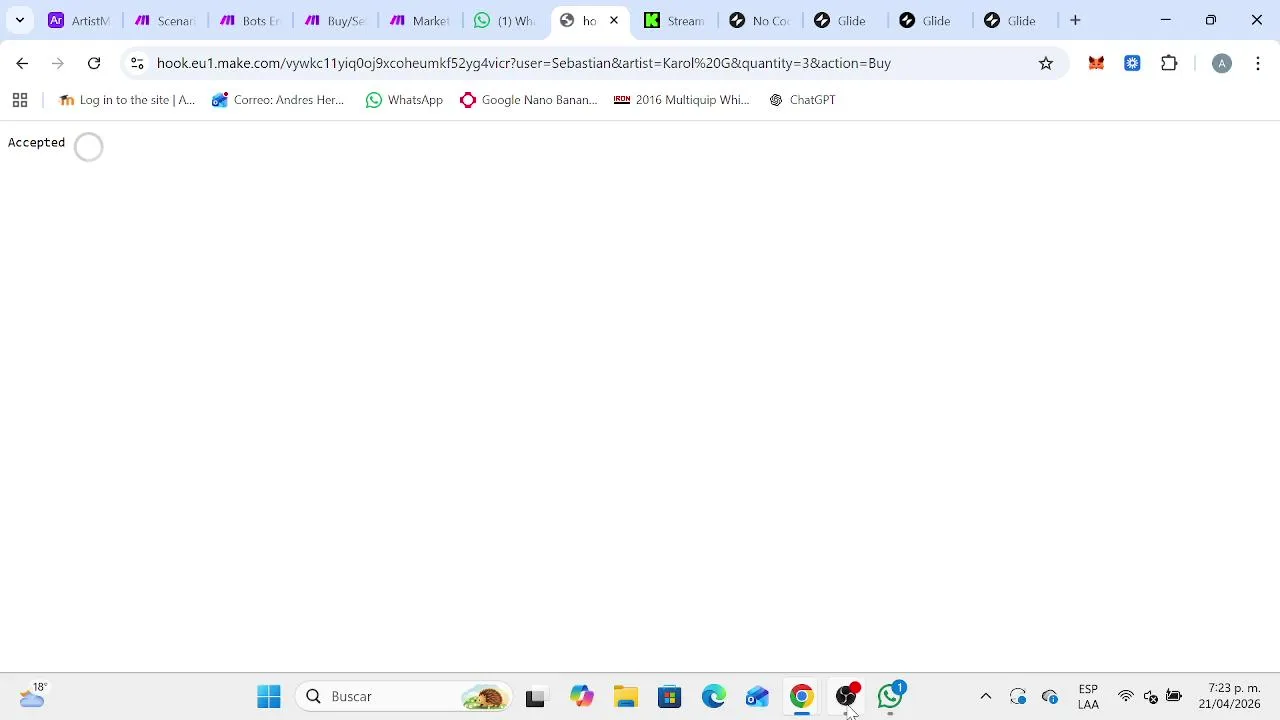
Task: Open the ESP LAA language switcher
Action: point(1088,696)
